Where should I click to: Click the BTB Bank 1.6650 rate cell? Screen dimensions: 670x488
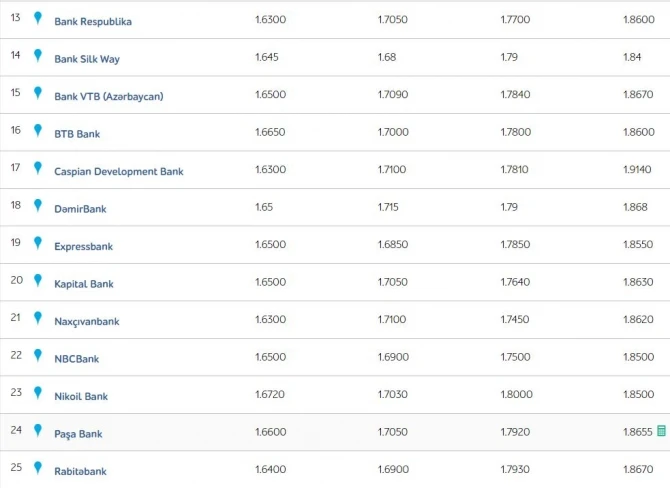click(x=270, y=132)
